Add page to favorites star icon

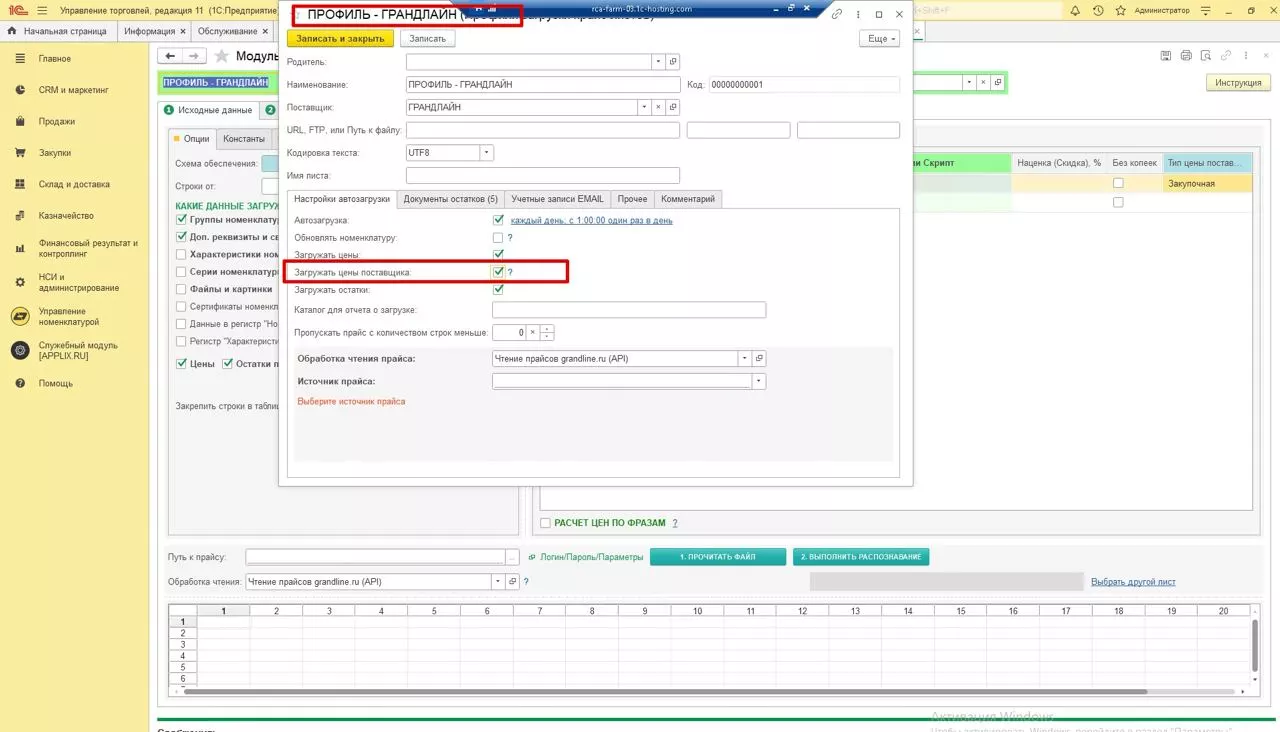[221, 56]
